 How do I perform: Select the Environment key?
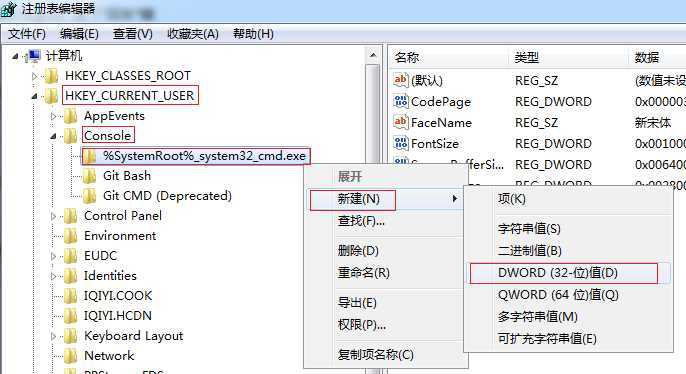click(x=120, y=236)
